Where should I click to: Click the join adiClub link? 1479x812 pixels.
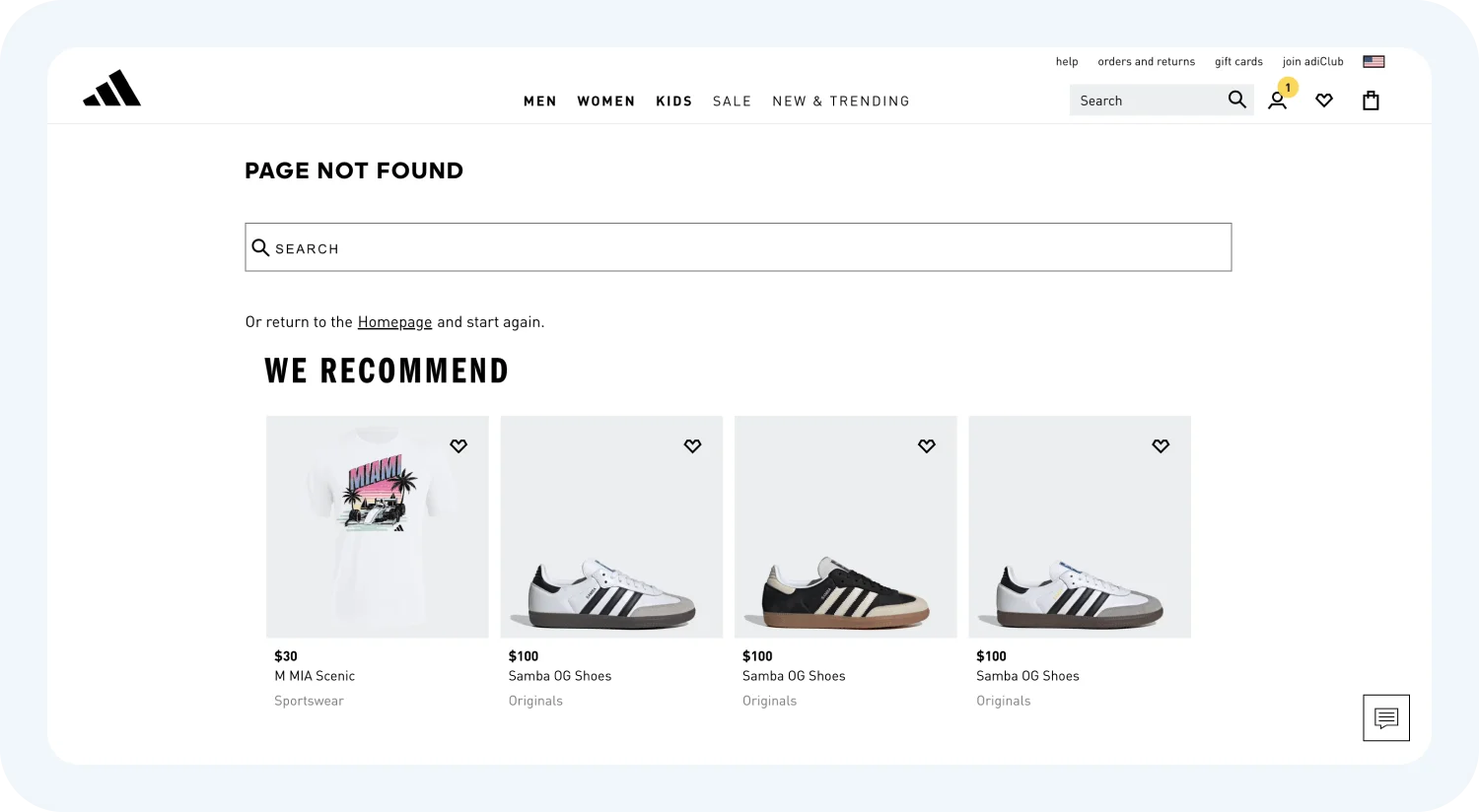click(x=1312, y=61)
